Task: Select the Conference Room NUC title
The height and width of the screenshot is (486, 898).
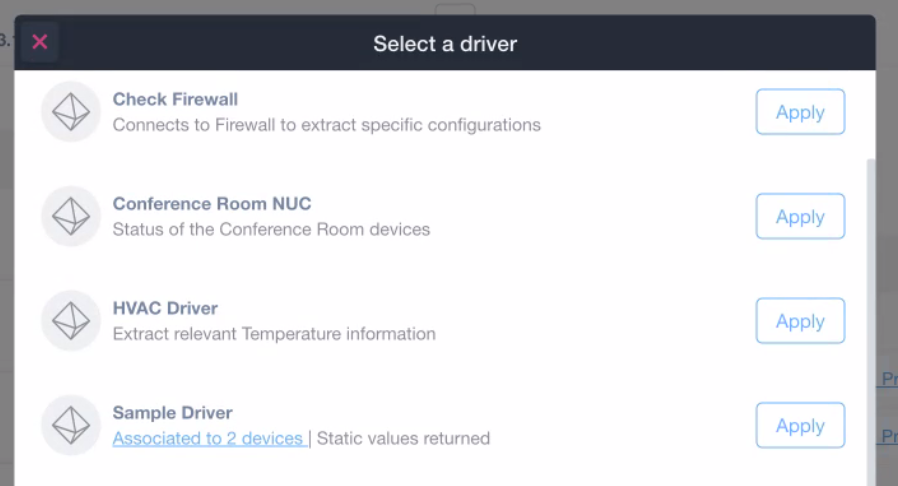Action: click(x=212, y=204)
